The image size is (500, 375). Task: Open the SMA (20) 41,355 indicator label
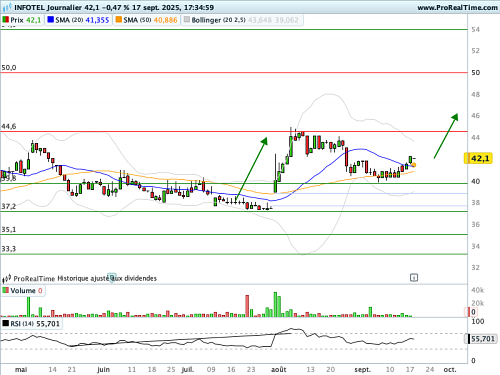click(79, 20)
